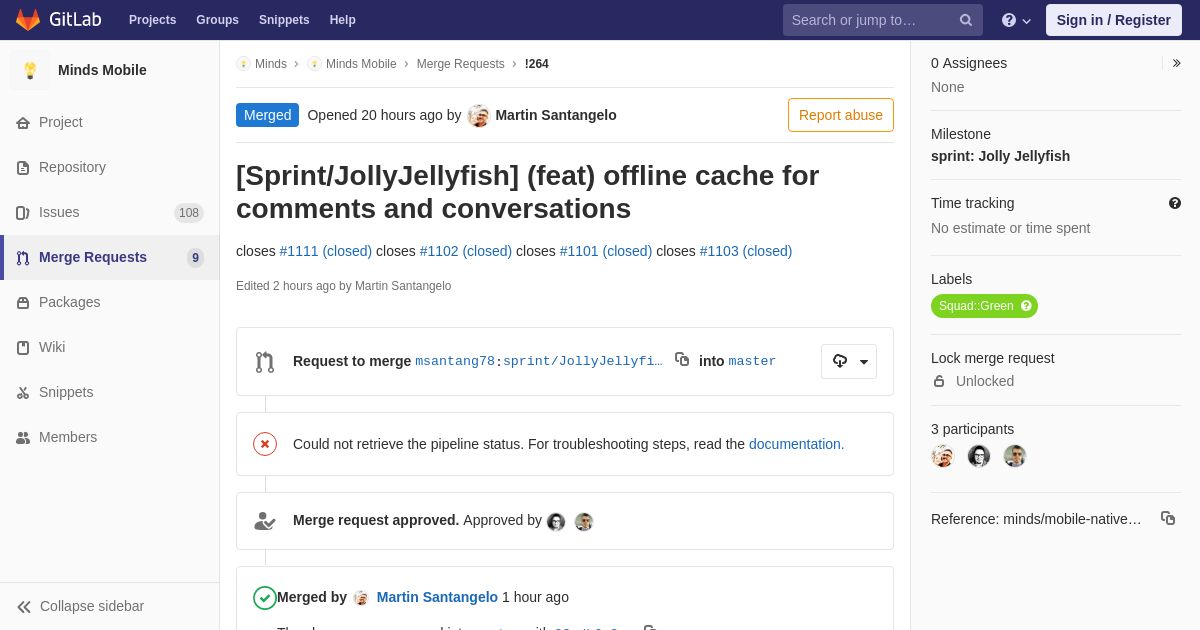Click source branch sprint/JollyJellyfi… link
Viewport: 1200px width, 630px height.
click(583, 361)
